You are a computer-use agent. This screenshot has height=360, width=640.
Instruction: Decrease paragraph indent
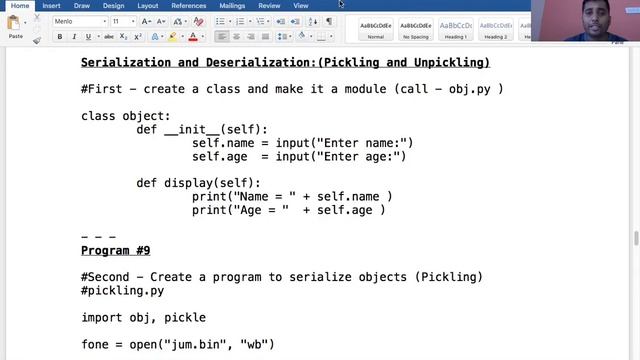280,21
